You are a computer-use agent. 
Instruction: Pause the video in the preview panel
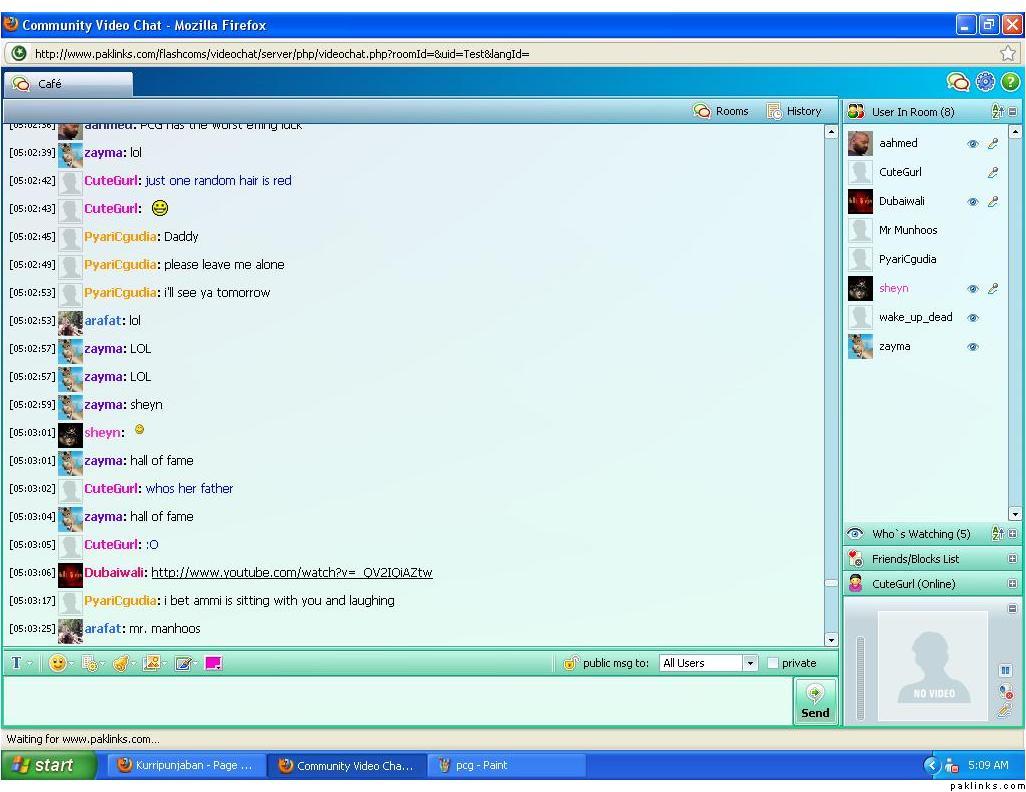tap(1005, 670)
